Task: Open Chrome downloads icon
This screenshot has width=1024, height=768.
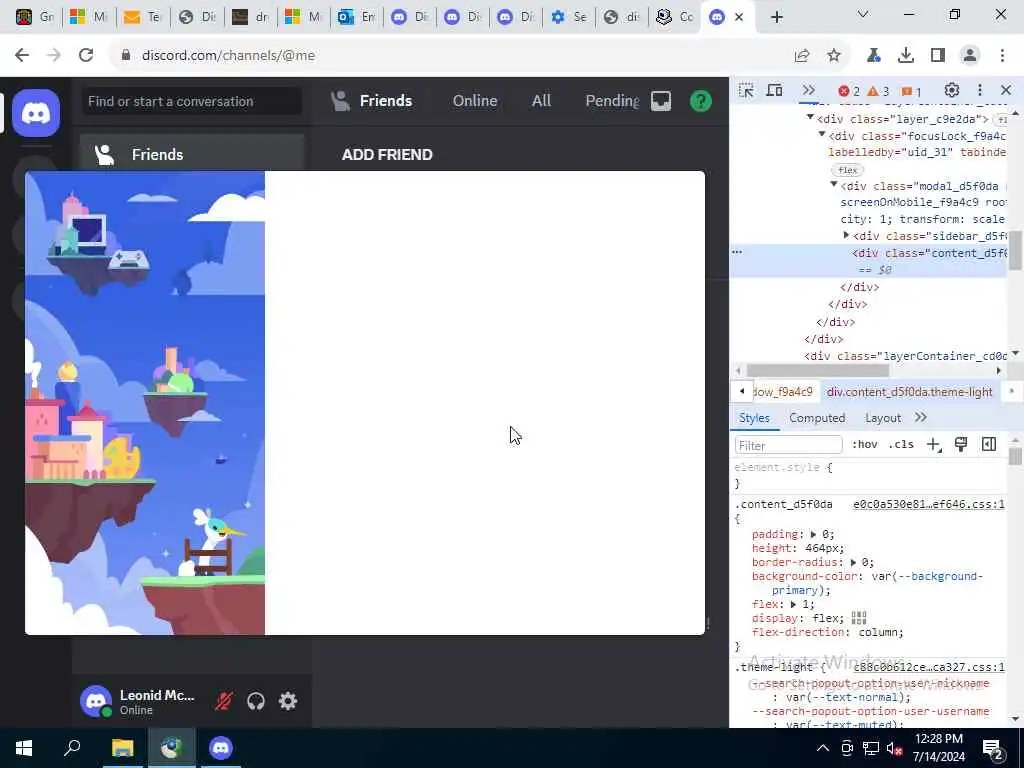Action: 906,56
